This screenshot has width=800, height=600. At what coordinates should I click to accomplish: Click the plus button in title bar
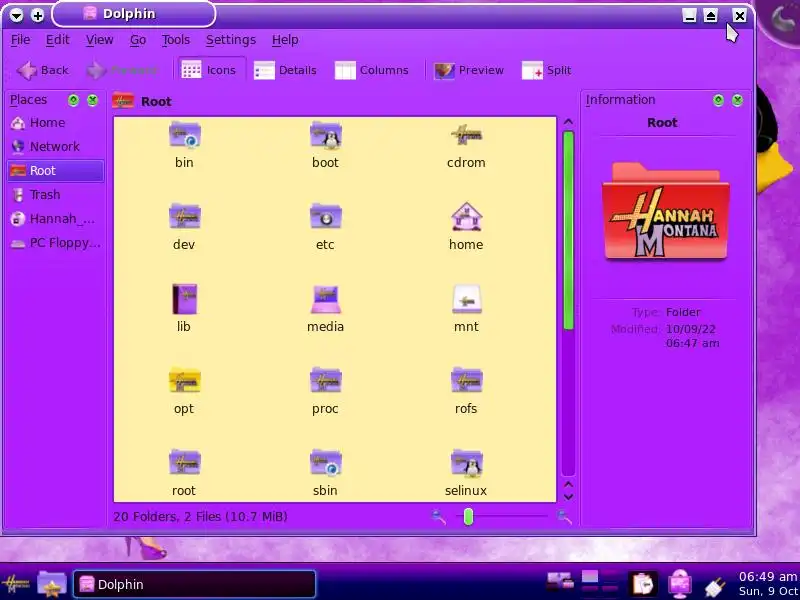(x=37, y=15)
